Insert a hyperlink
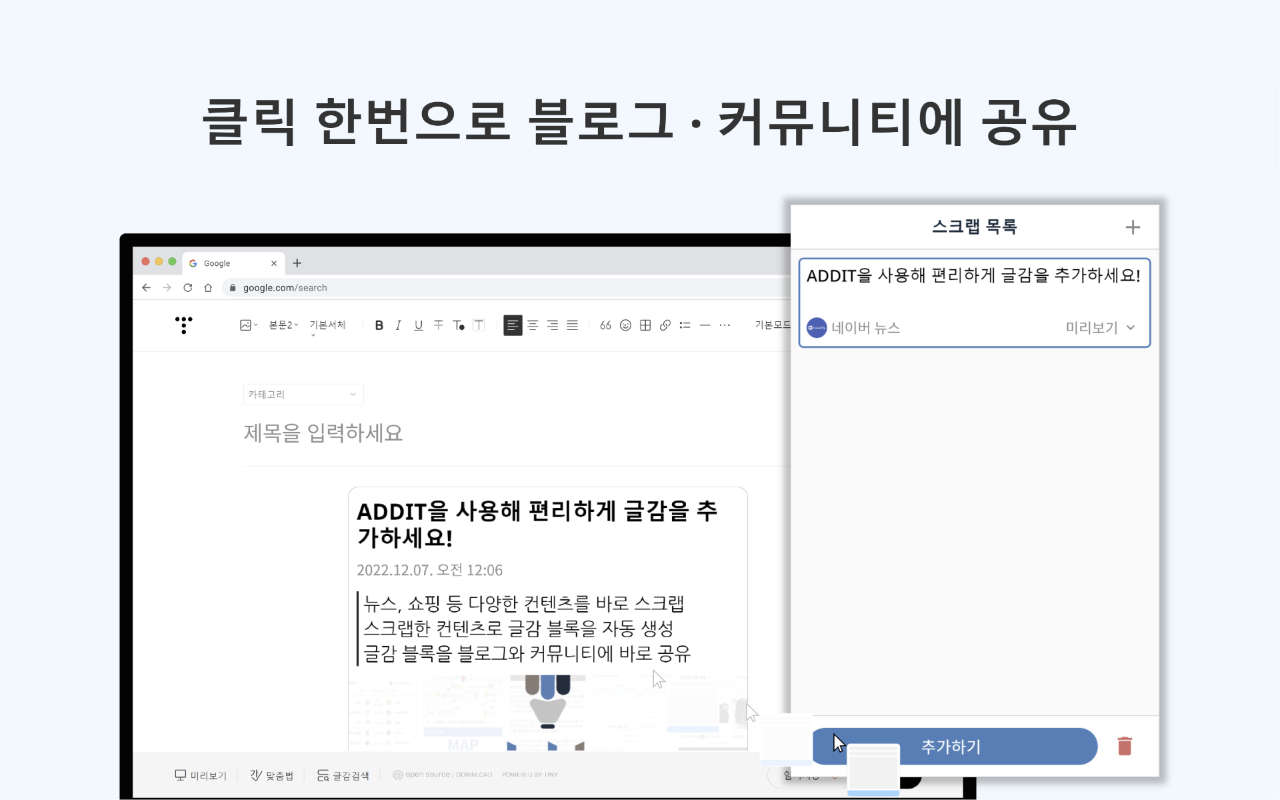 click(665, 325)
